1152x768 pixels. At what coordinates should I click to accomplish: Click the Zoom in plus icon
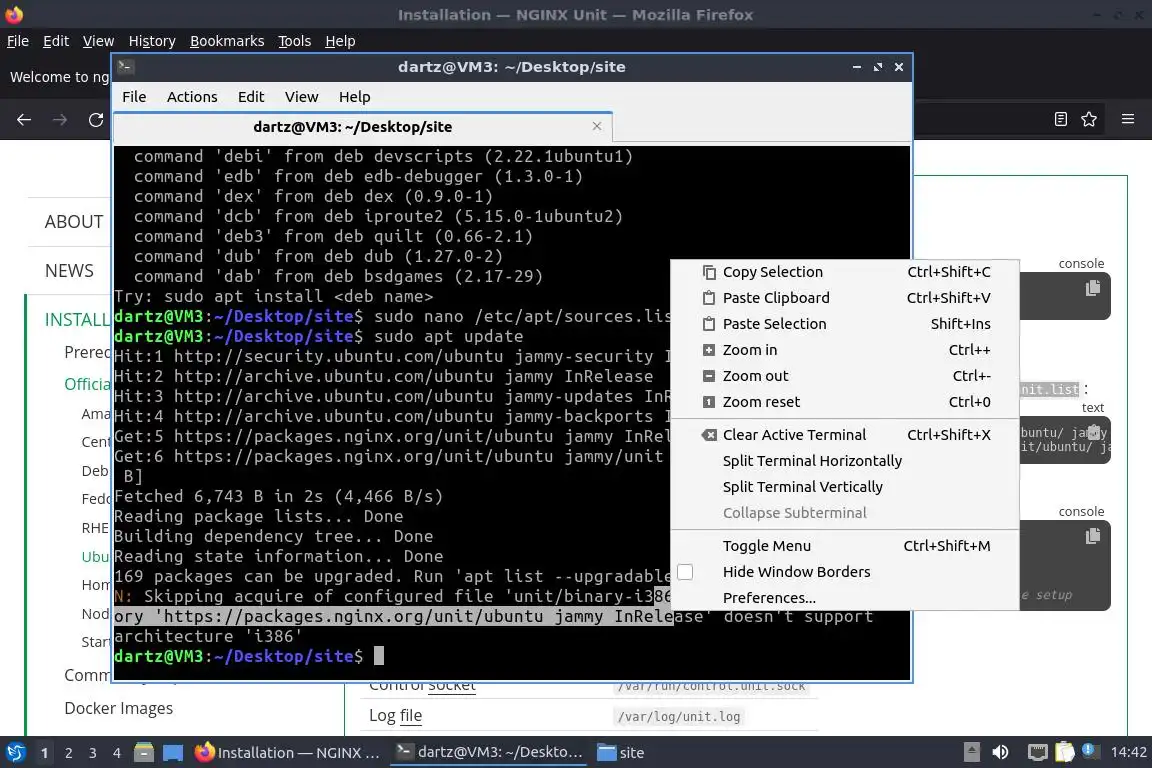click(708, 350)
